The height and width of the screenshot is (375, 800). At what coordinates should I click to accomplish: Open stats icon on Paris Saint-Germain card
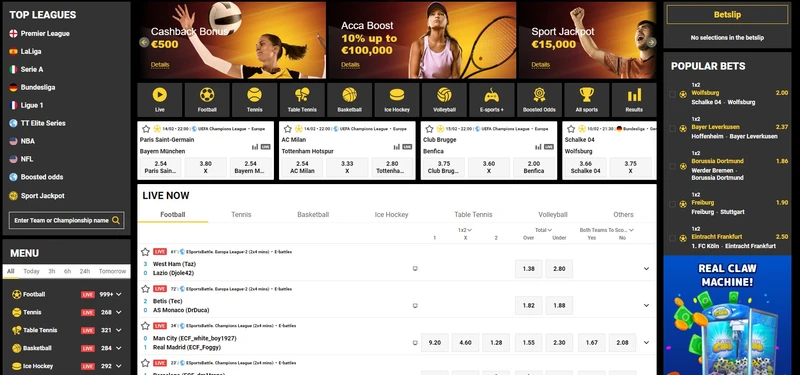click(255, 147)
